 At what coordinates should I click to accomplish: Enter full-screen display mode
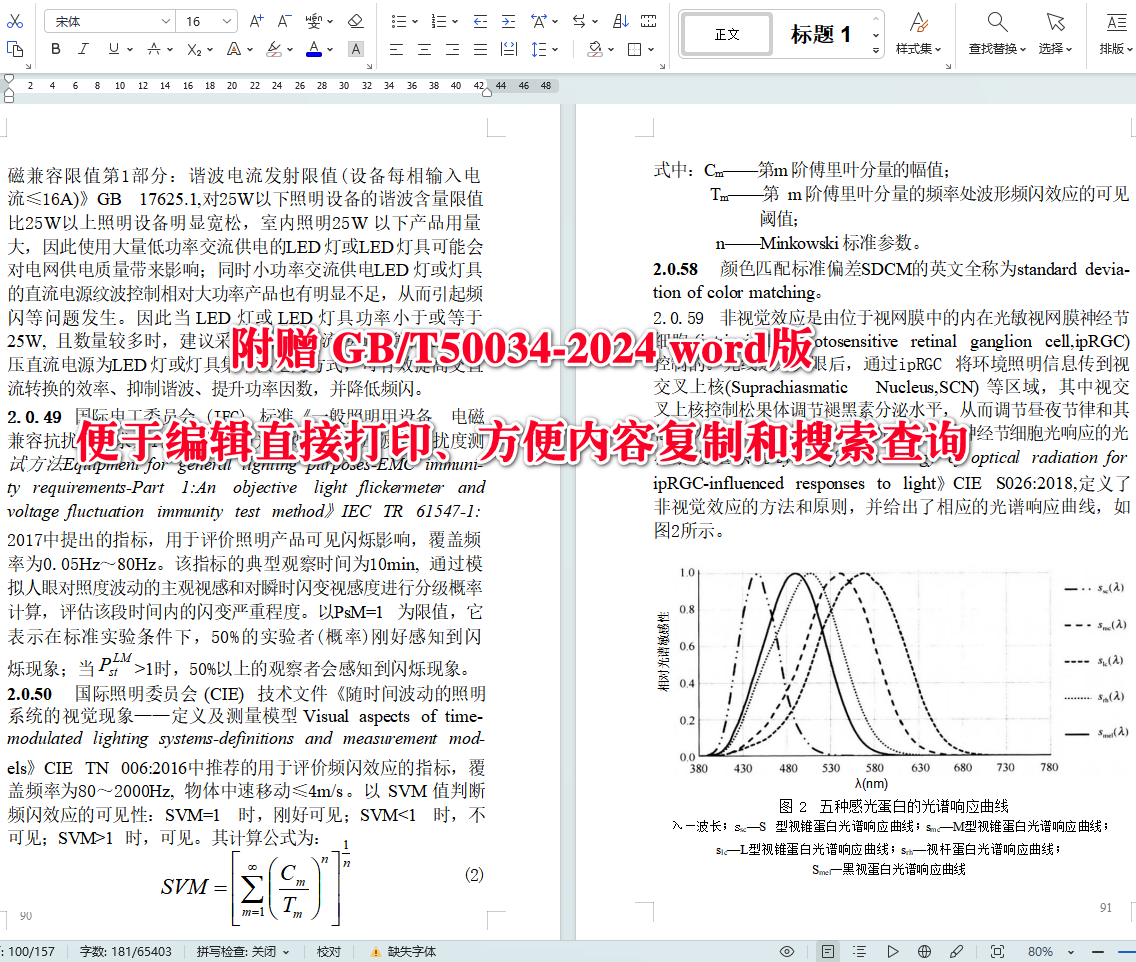click(998, 951)
